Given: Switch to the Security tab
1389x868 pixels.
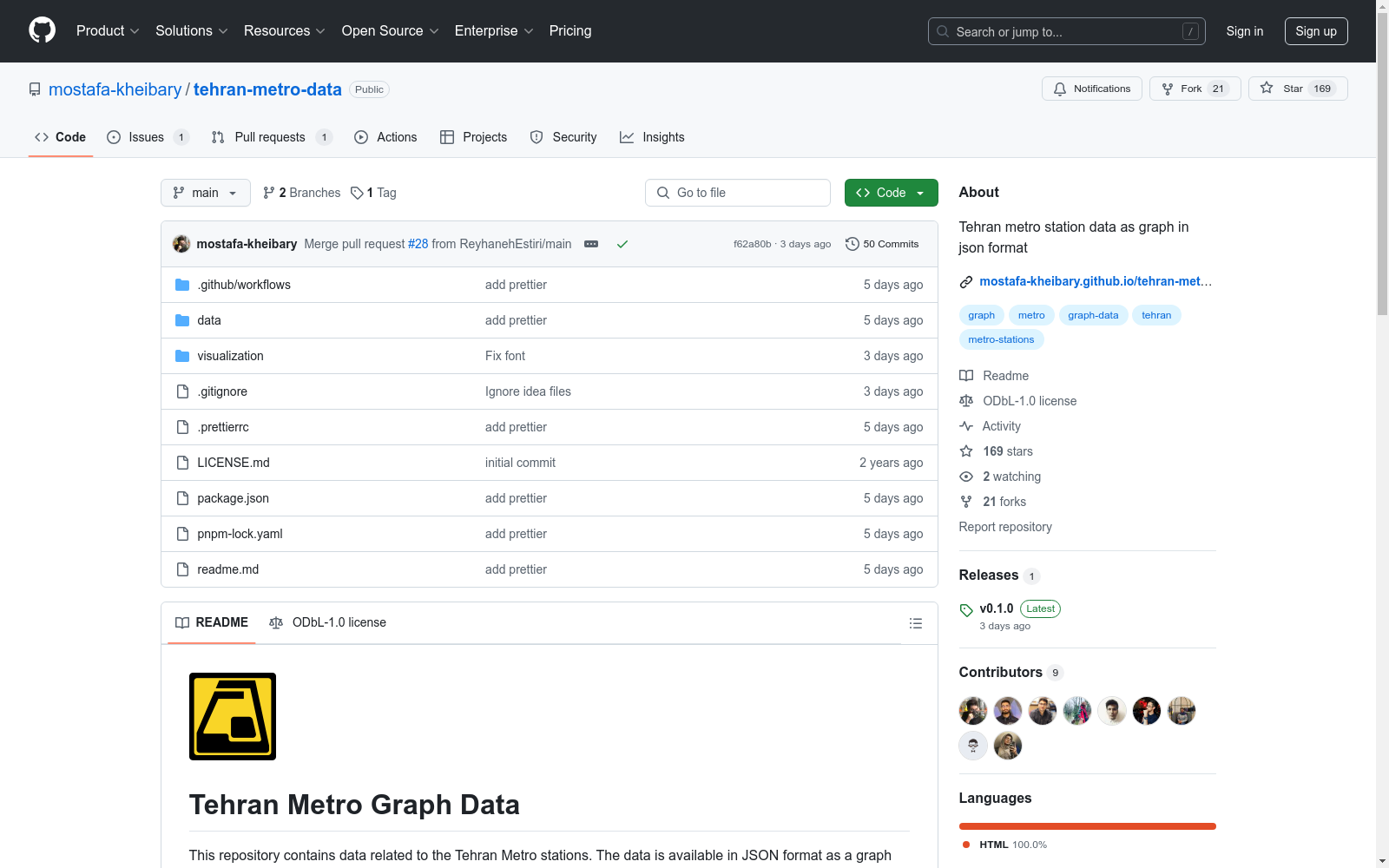Looking at the screenshot, I should 563,137.
